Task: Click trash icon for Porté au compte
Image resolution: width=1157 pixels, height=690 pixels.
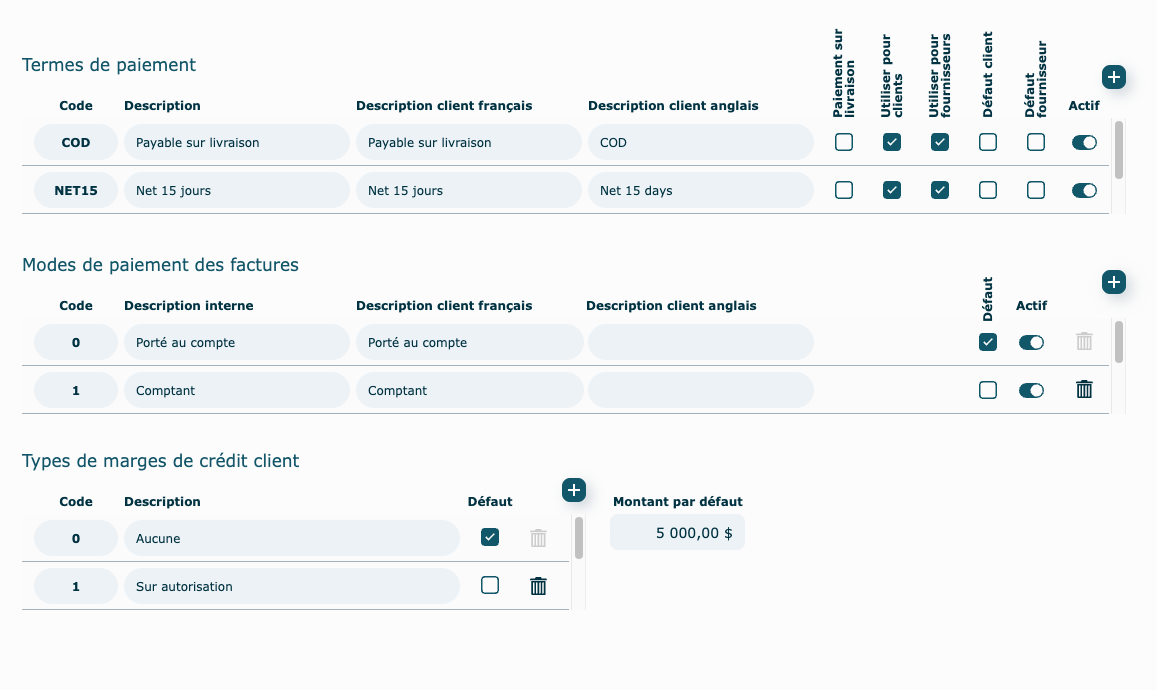Action: click(x=1084, y=342)
